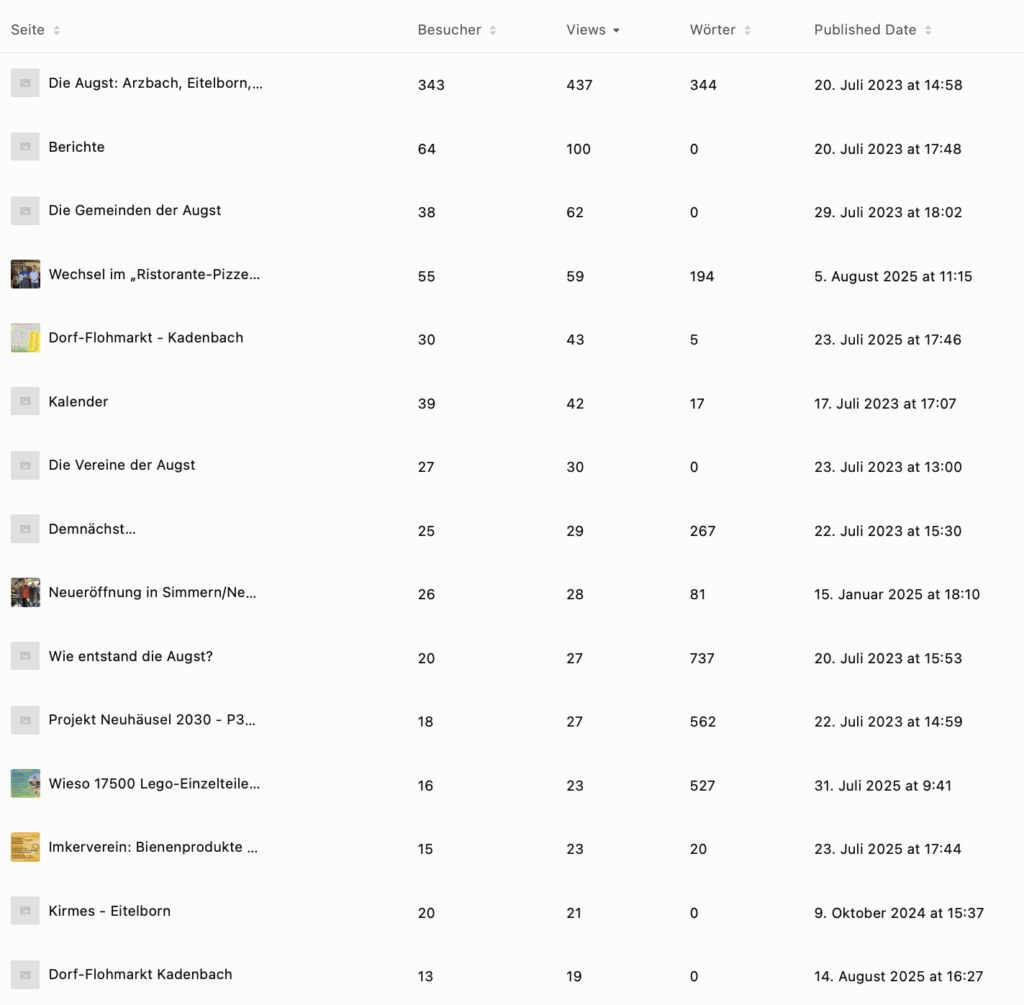Image resolution: width=1024 pixels, height=1005 pixels.
Task: Open the page Die Gemeinden der Augst
Action: click(135, 211)
